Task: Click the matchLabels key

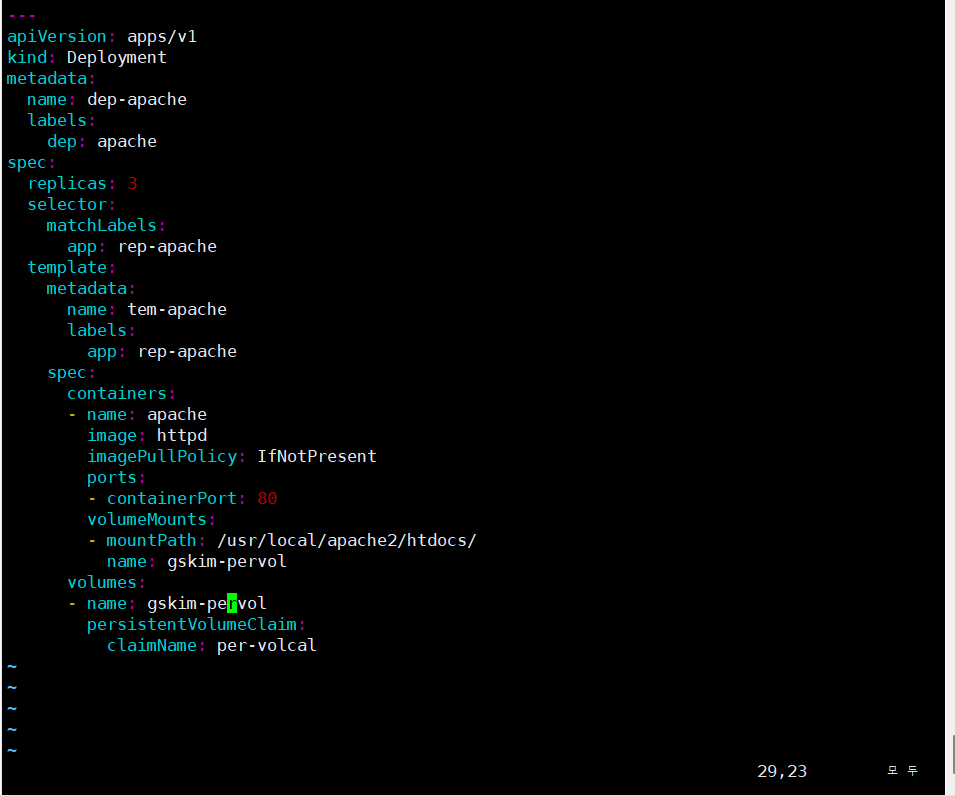Action: pyautogui.click(x=102, y=226)
